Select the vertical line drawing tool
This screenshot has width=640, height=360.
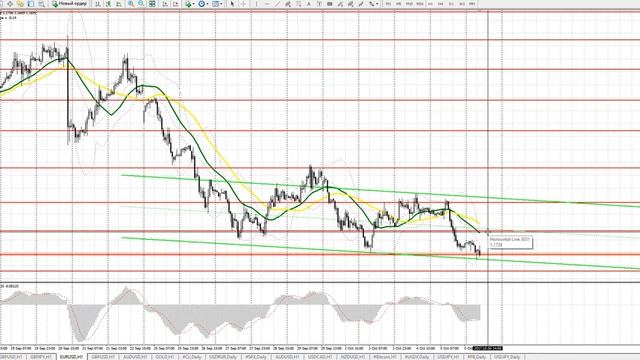pyautogui.click(x=256, y=4)
